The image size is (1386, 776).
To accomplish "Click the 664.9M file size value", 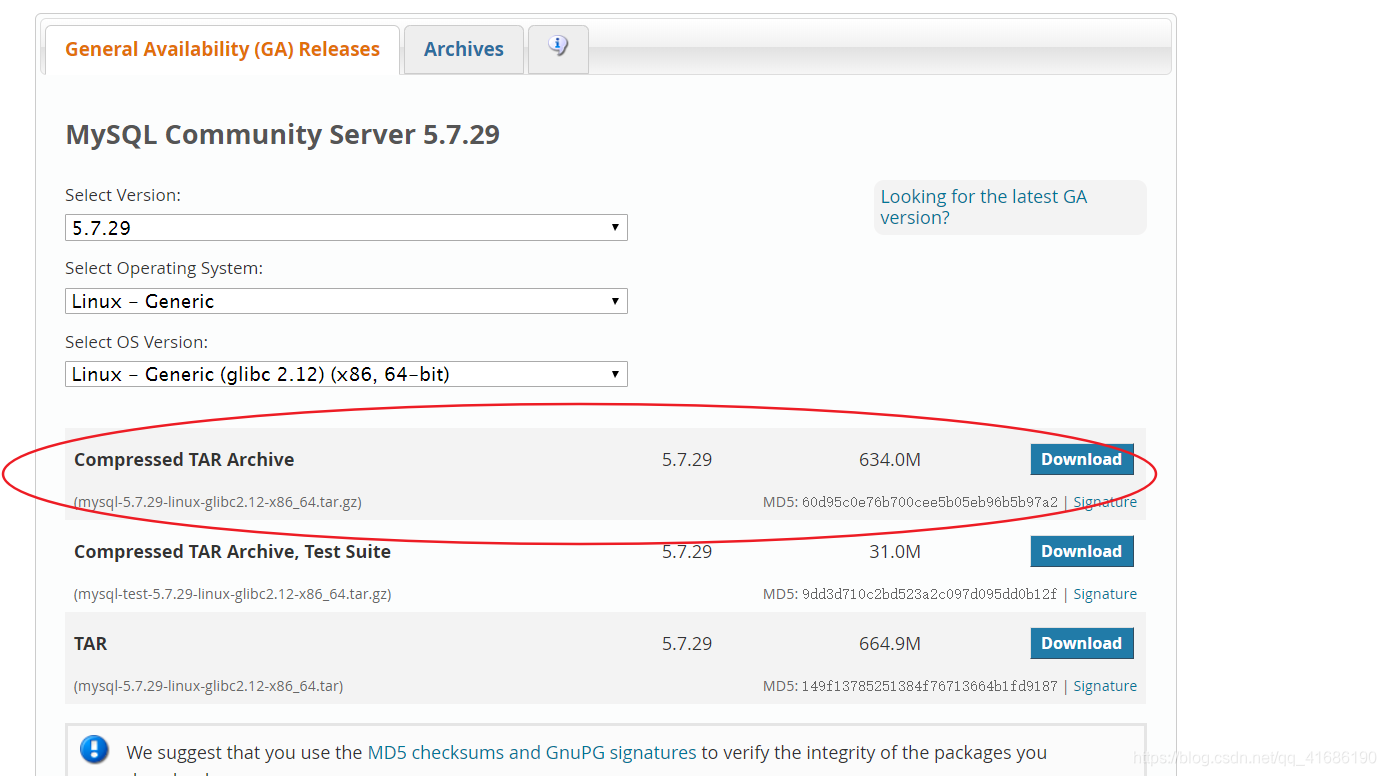I will pos(890,644).
